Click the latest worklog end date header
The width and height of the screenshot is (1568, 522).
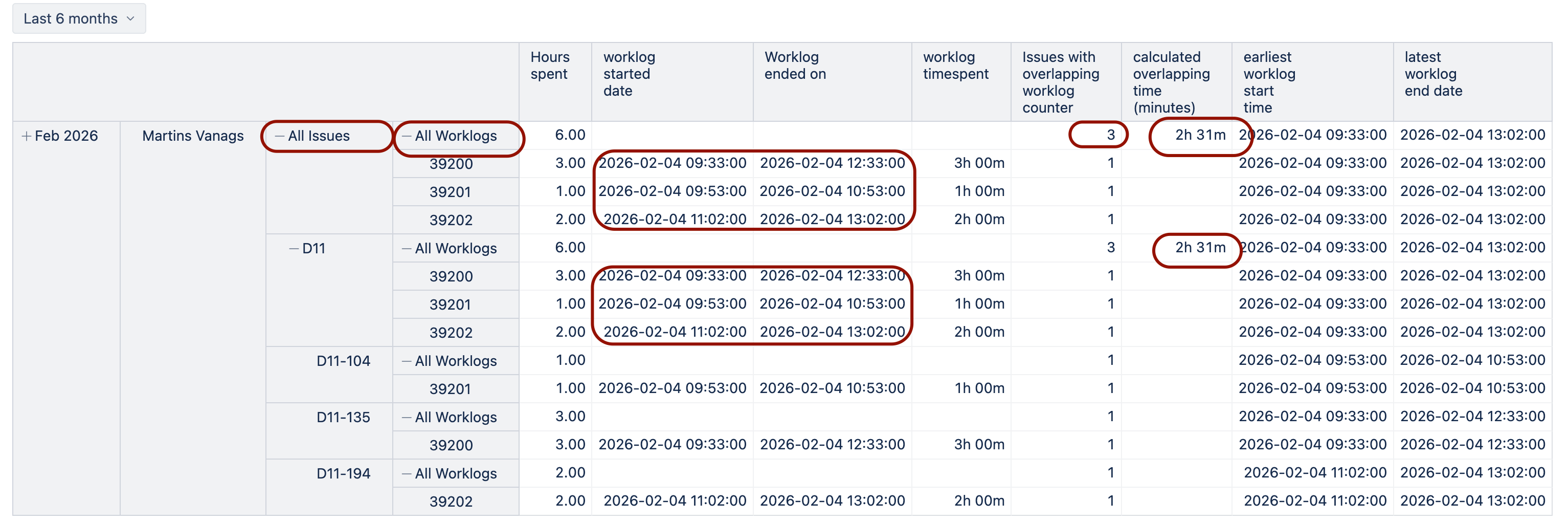pos(1432,74)
